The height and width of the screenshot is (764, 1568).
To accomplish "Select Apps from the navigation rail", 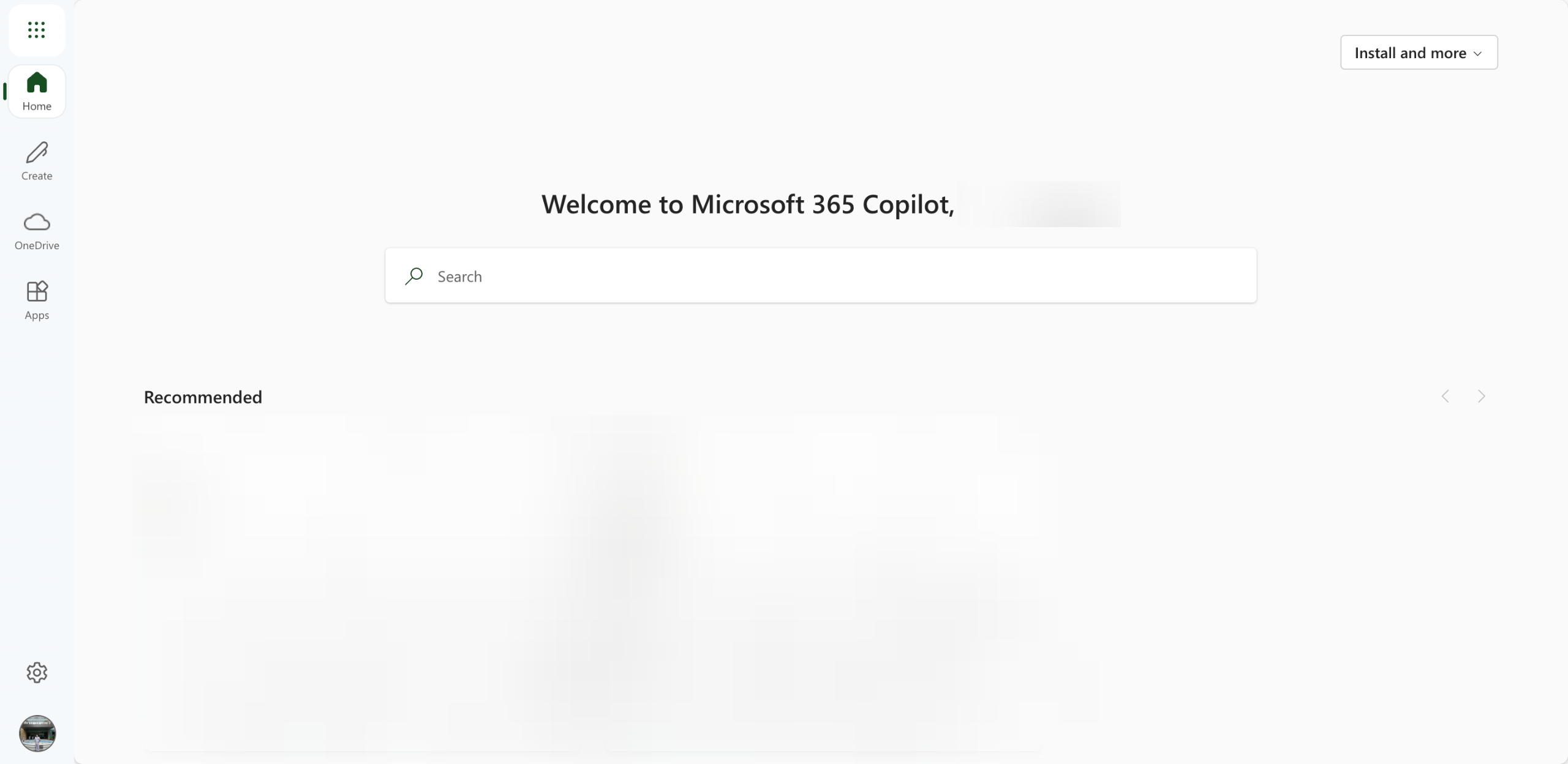I will pyautogui.click(x=37, y=300).
